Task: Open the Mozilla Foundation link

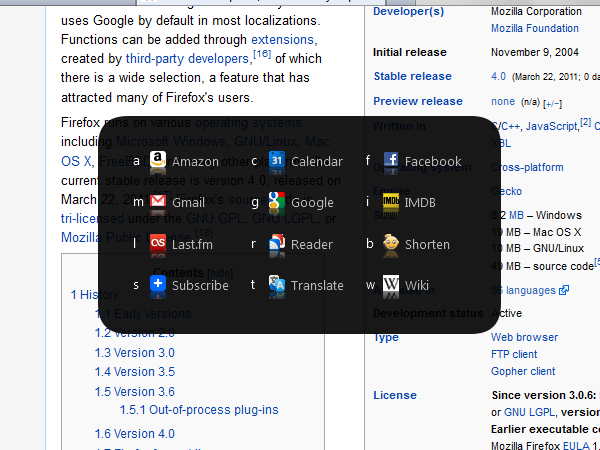Action: coord(535,28)
